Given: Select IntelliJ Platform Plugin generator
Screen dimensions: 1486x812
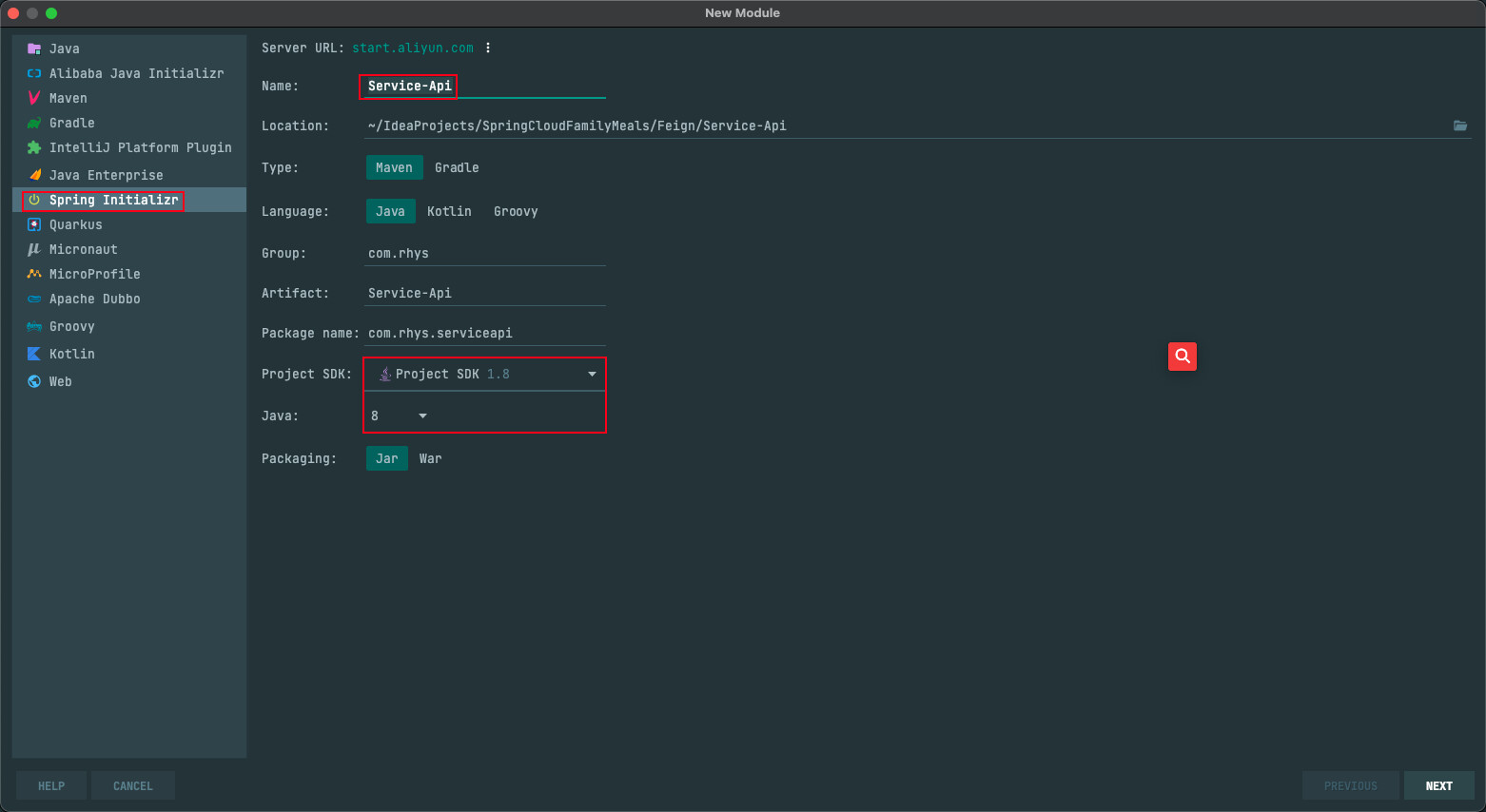Looking at the screenshot, I should [x=140, y=147].
